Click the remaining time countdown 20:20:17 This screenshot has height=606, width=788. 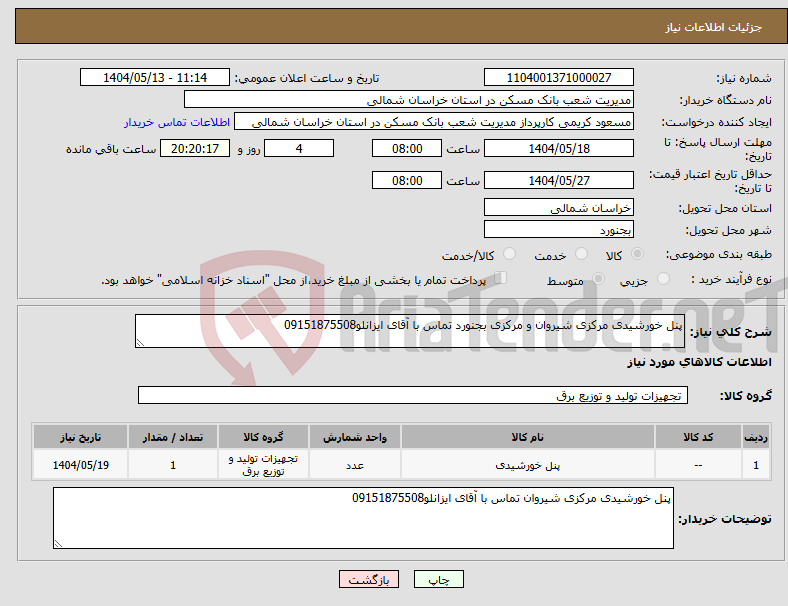tap(195, 149)
